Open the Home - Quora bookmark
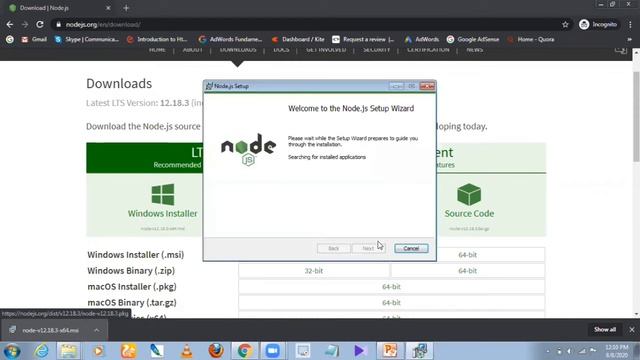Image resolution: width=640 pixels, height=360 pixels. point(531,40)
